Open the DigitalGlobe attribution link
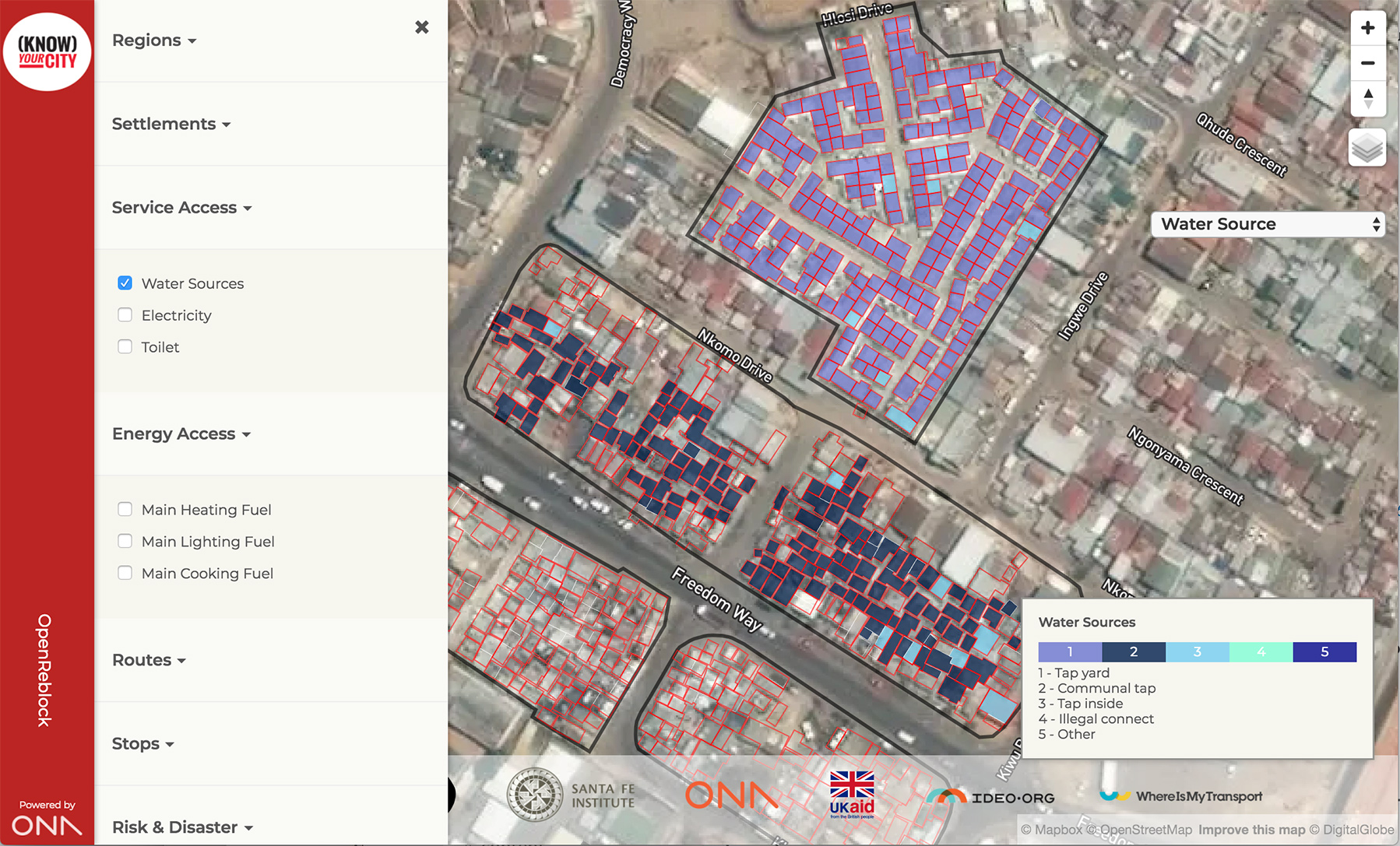The width and height of the screenshot is (1400, 846). pos(1352,830)
